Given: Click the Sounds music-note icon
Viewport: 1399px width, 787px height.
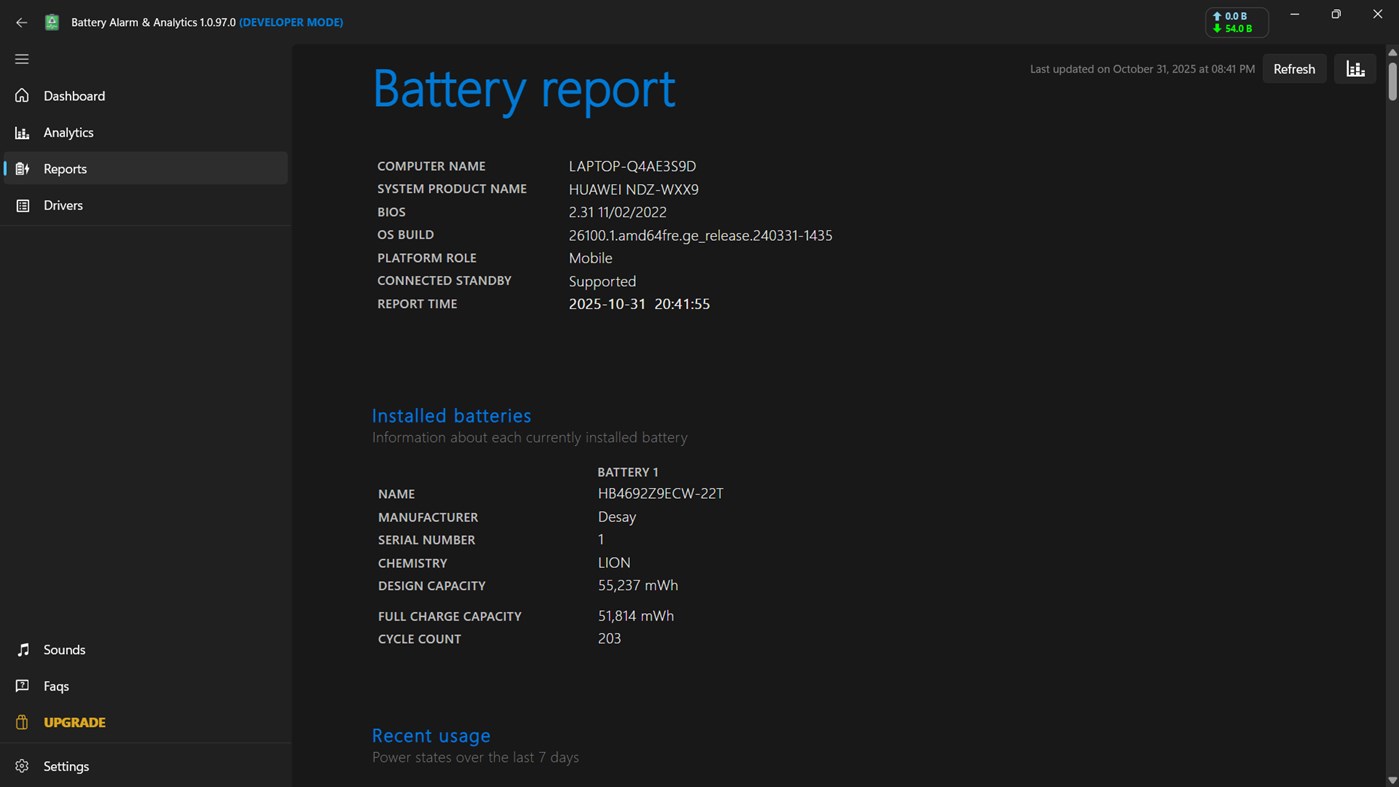Looking at the screenshot, I should (21, 649).
